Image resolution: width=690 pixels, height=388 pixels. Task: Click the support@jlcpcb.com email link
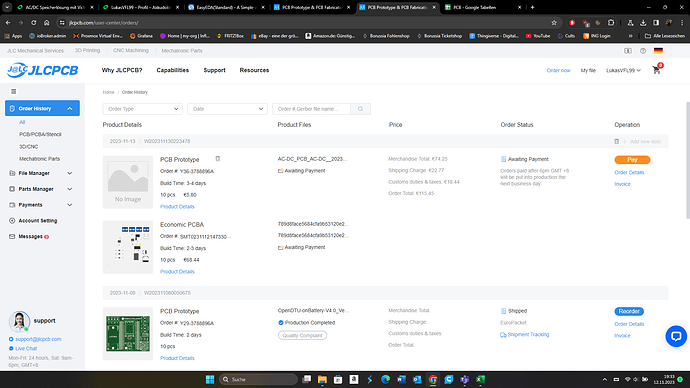38,339
